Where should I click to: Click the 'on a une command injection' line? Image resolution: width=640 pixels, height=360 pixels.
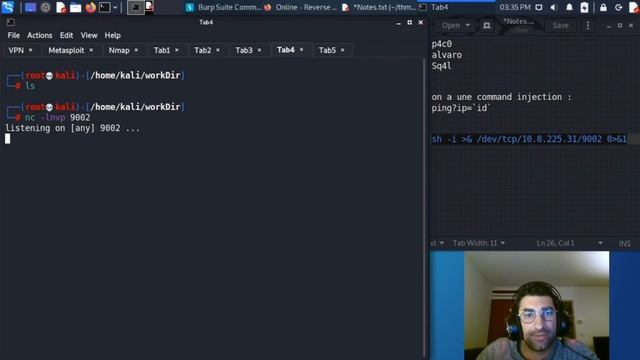(x=502, y=97)
